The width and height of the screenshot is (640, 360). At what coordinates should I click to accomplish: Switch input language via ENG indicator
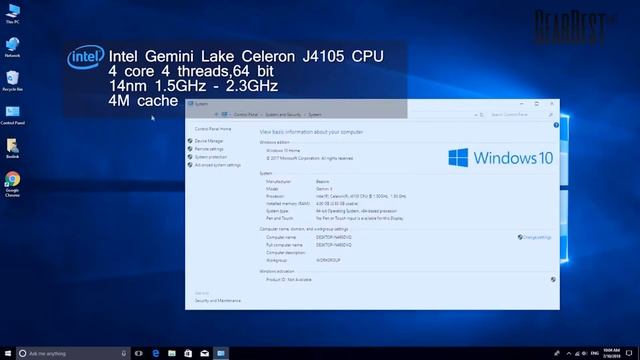pos(595,353)
